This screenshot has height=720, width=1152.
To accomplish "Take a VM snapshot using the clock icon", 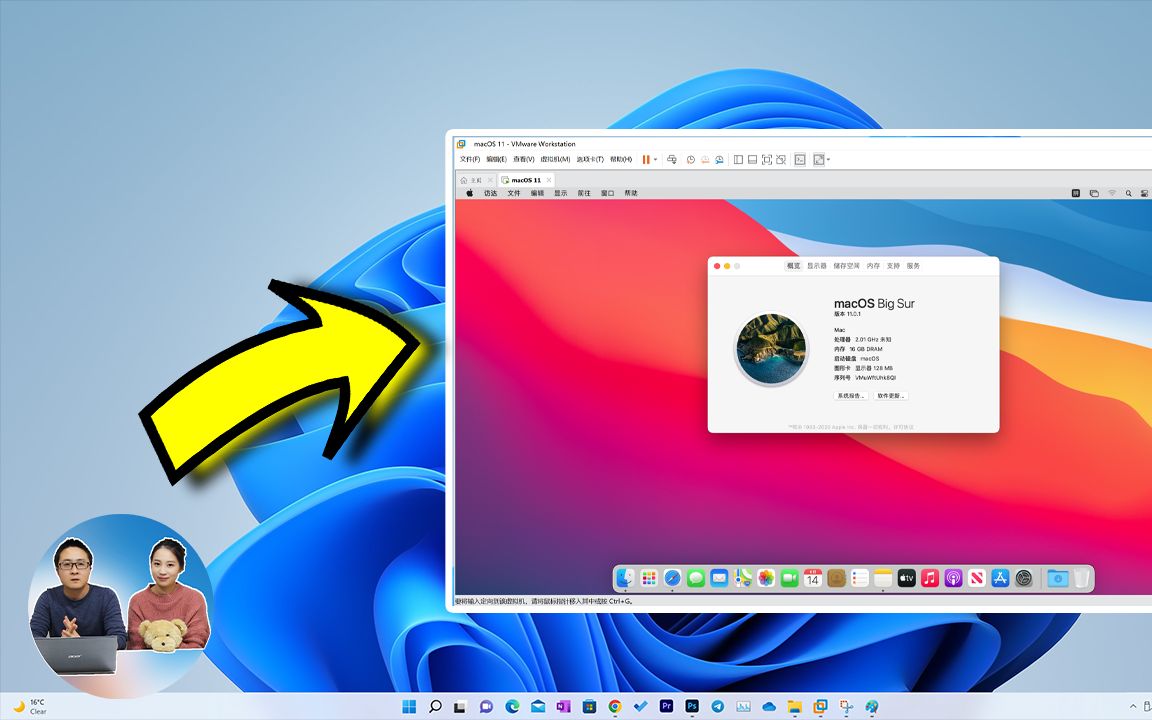I will [x=691, y=159].
